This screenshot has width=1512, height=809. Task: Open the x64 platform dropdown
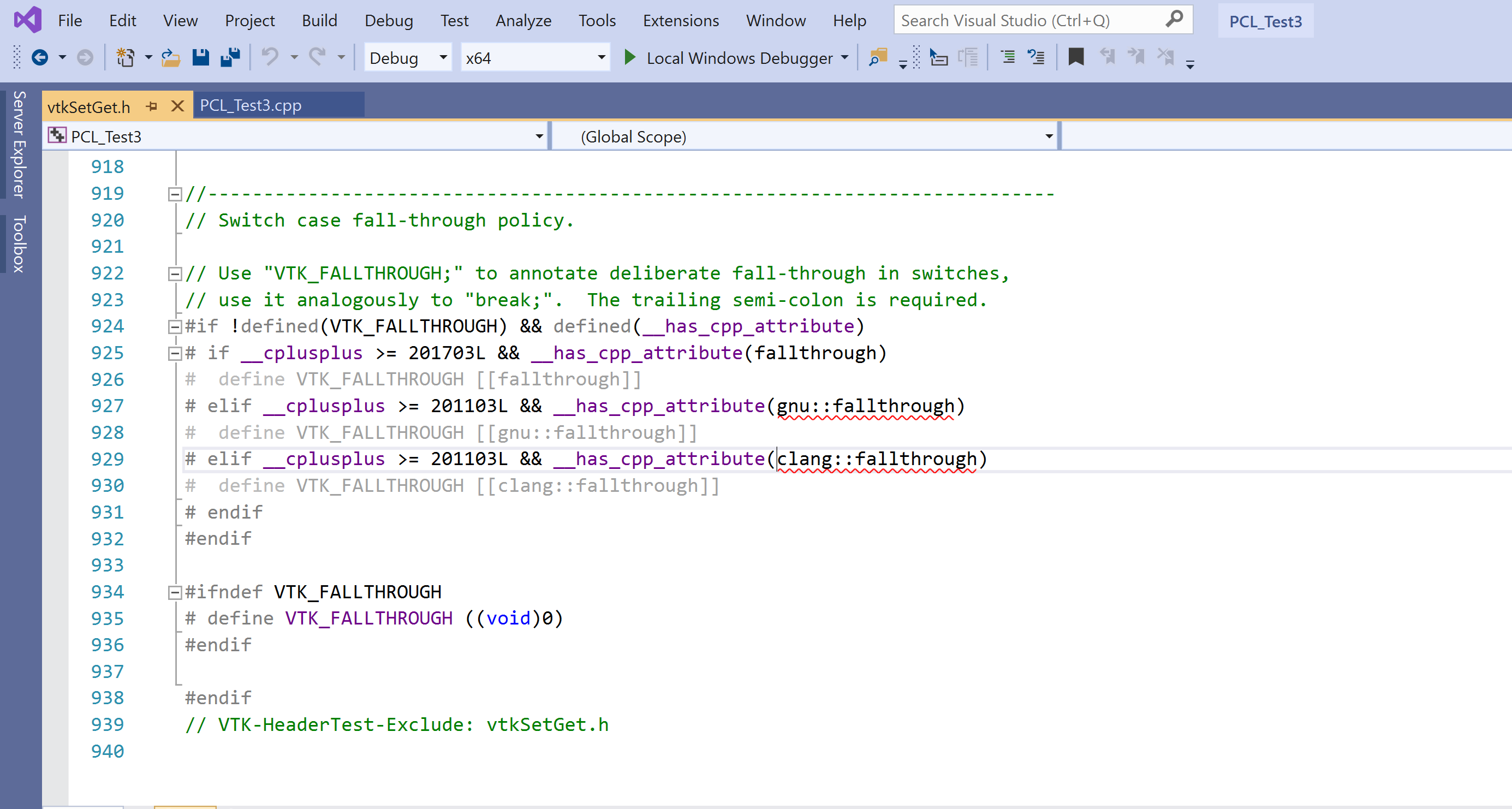click(x=600, y=57)
